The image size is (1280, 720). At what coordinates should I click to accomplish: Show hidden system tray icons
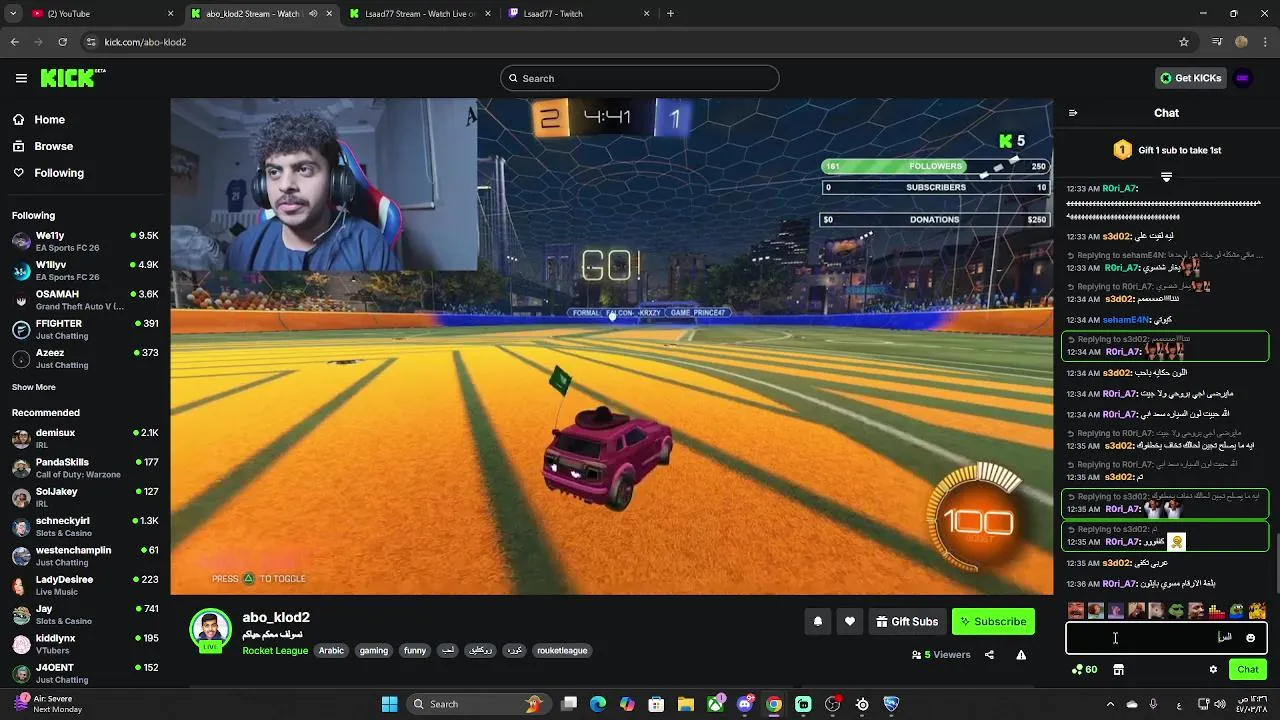point(1109,704)
